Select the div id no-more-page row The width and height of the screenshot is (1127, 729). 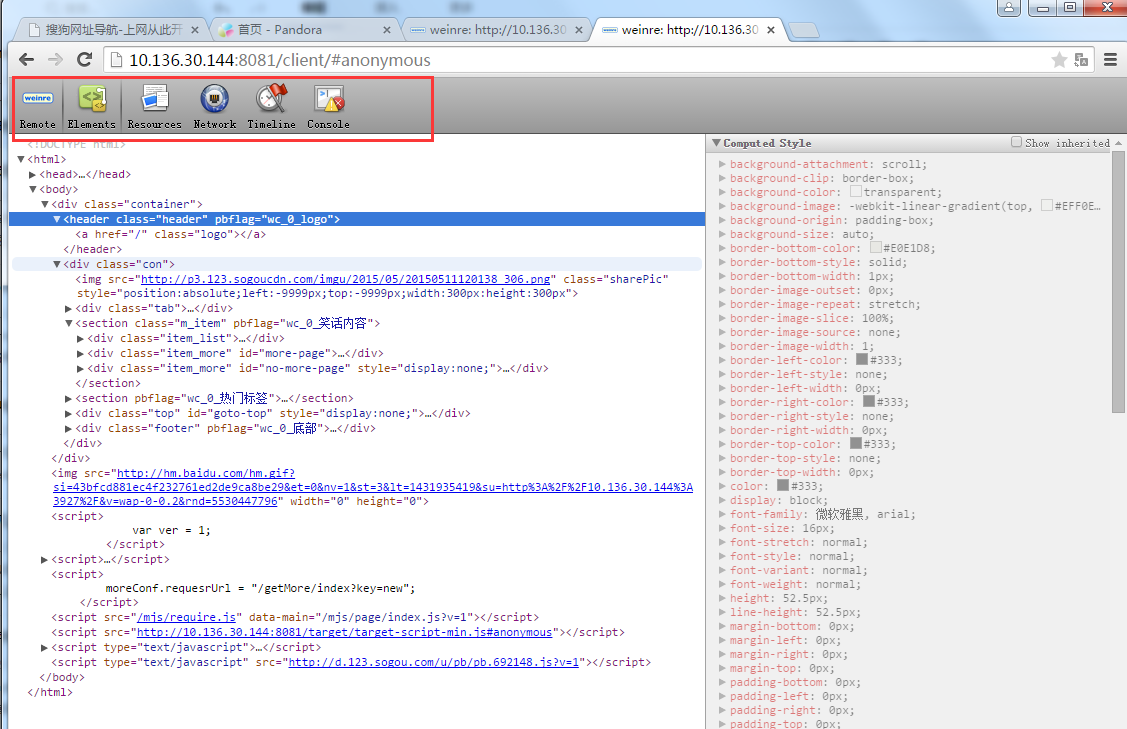(318, 369)
